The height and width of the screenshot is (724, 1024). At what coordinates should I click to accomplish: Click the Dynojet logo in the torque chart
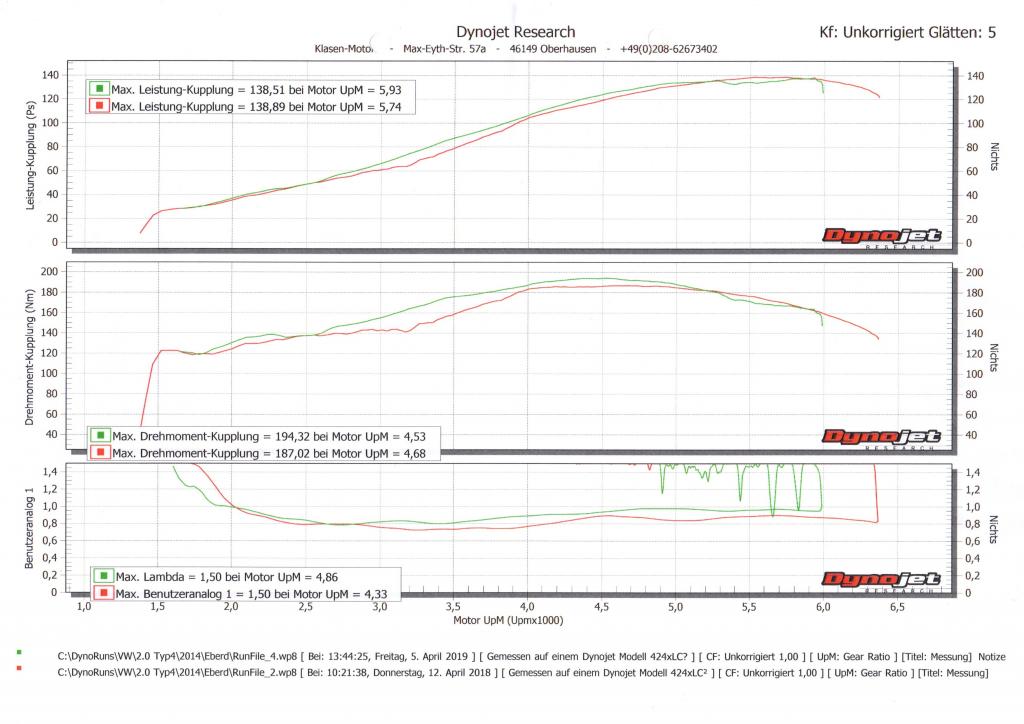(881, 438)
